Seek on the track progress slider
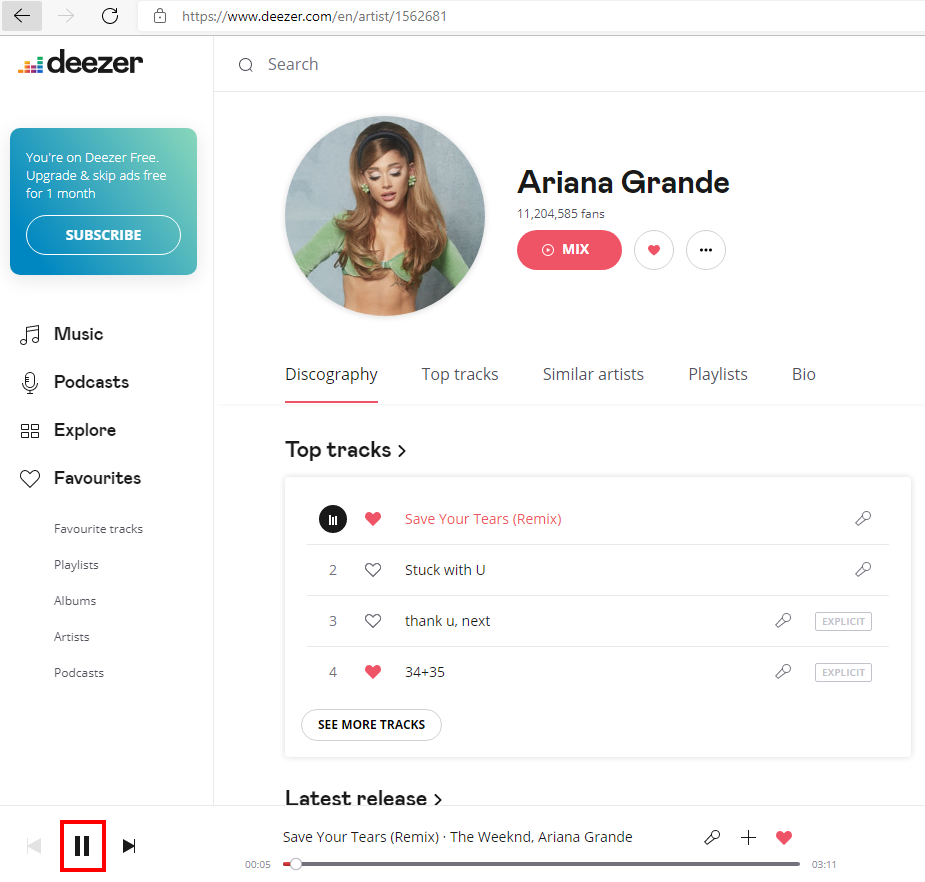Viewport: 925px width, 882px height. coord(541,864)
